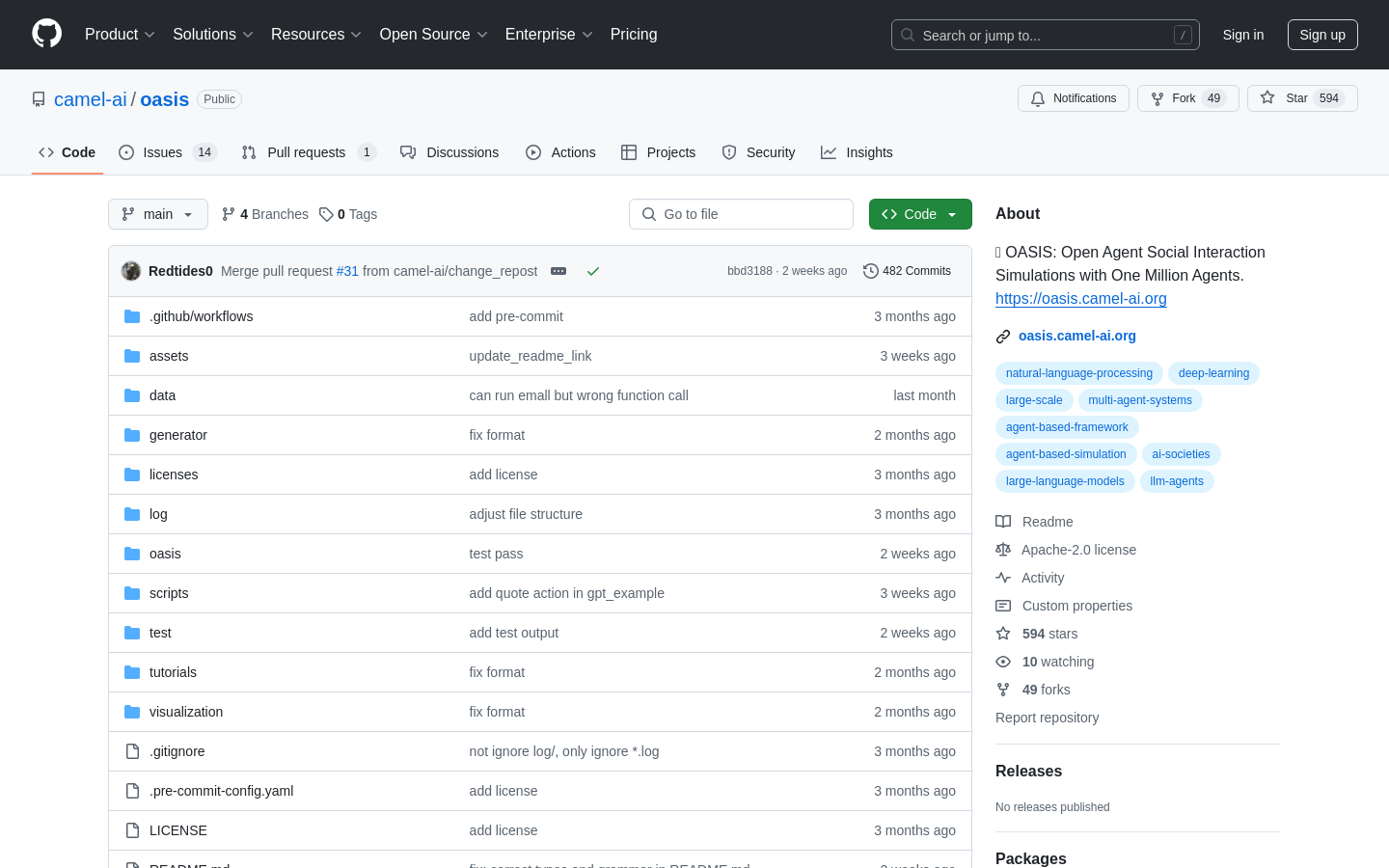Open the main branch selector dropdown
This screenshot has width=1389, height=868.
pos(158,214)
